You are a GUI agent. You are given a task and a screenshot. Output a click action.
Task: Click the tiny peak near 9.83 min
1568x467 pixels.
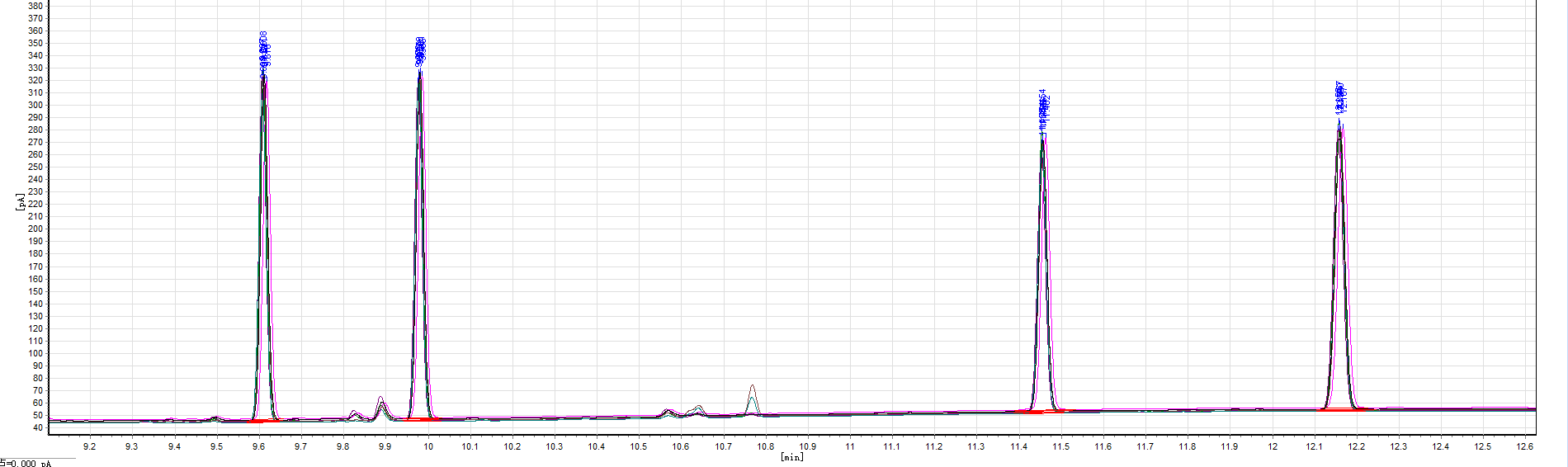[355, 415]
